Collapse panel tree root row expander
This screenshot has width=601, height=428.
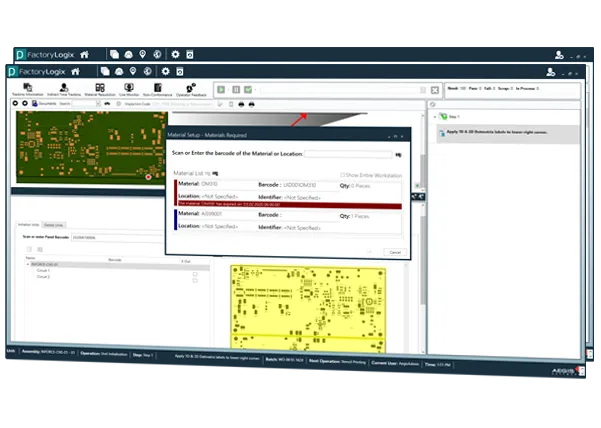tap(28, 264)
